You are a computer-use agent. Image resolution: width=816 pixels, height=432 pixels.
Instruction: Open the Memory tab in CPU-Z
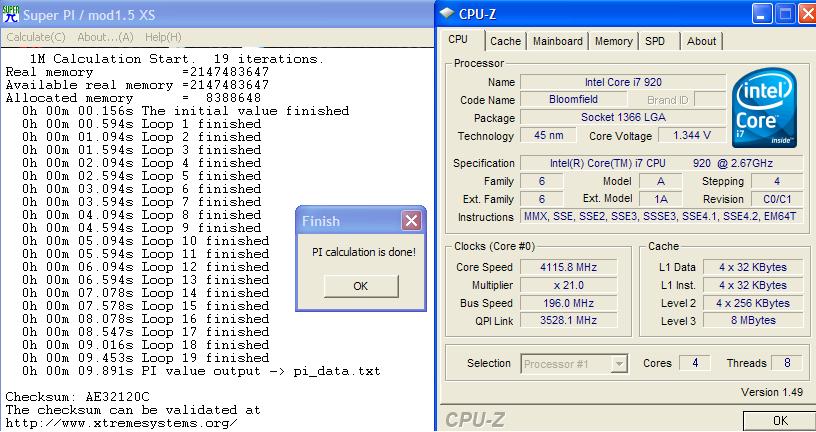(614, 41)
